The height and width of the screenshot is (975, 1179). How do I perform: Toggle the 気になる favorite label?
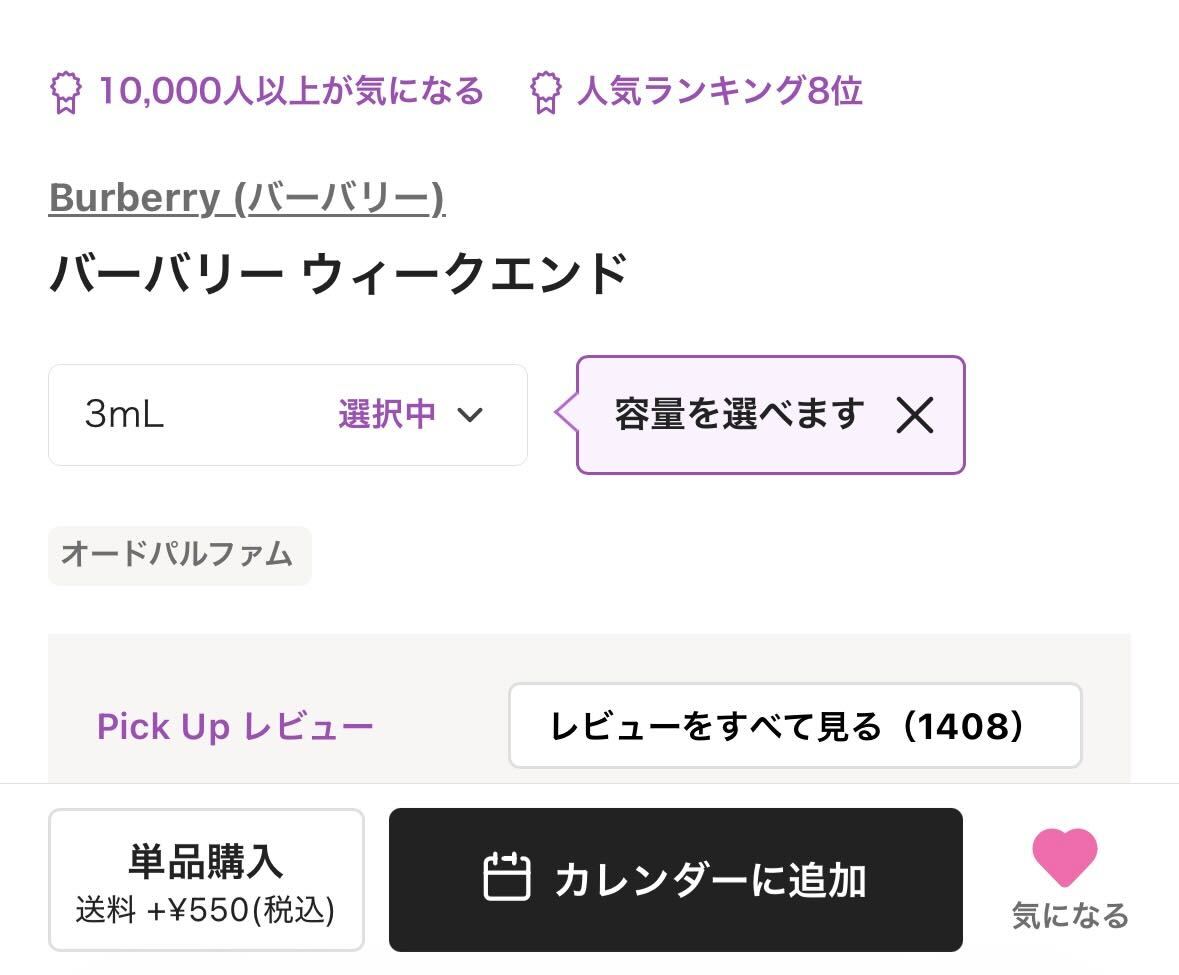[1069, 915]
